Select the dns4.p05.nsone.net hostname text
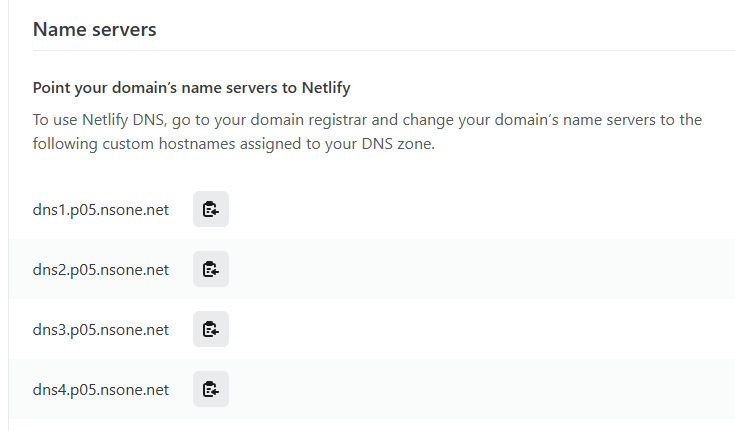 coord(101,390)
